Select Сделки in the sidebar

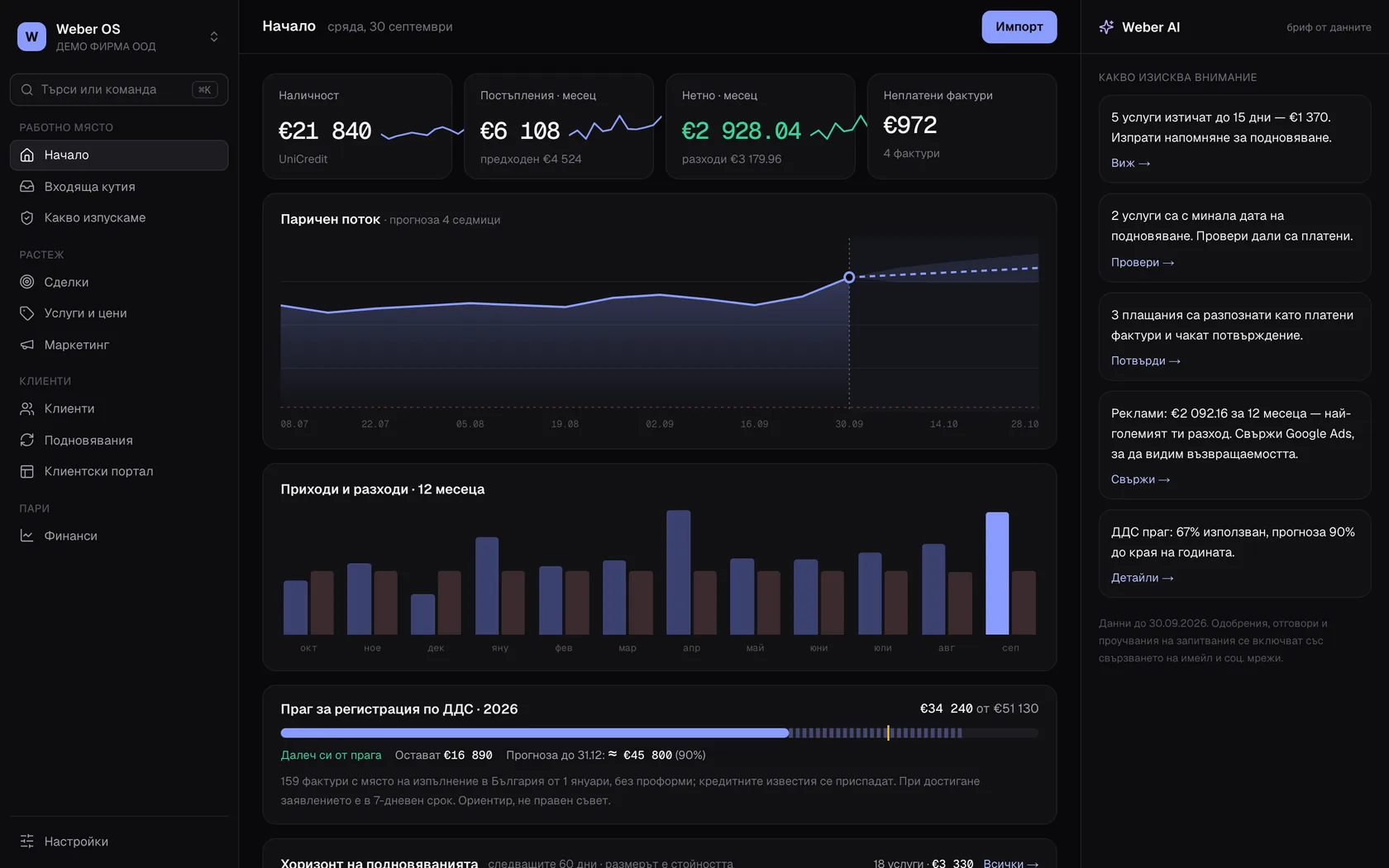tap(119, 282)
